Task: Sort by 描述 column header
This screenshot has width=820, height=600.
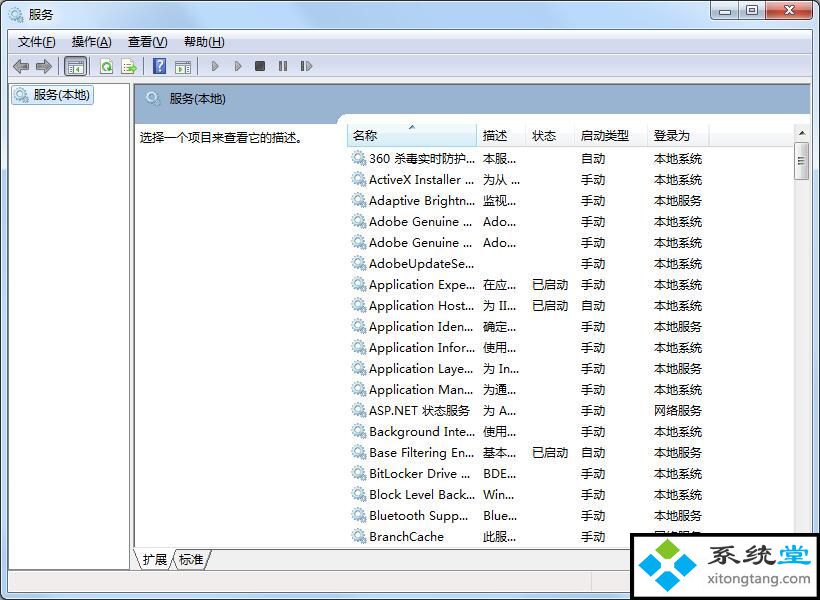Action: click(x=501, y=135)
